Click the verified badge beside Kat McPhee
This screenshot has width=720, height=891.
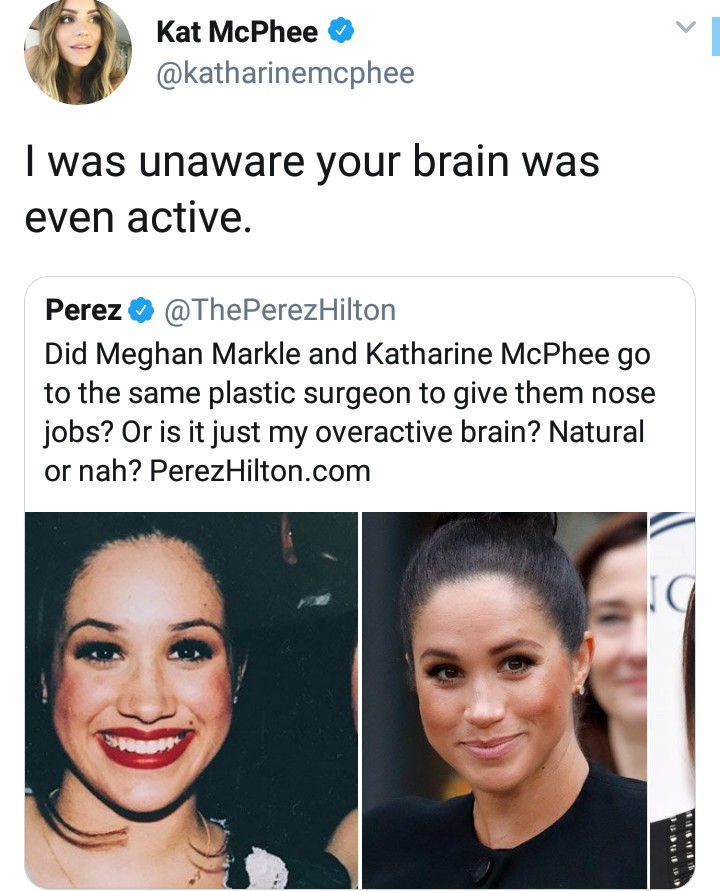(x=342, y=33)
